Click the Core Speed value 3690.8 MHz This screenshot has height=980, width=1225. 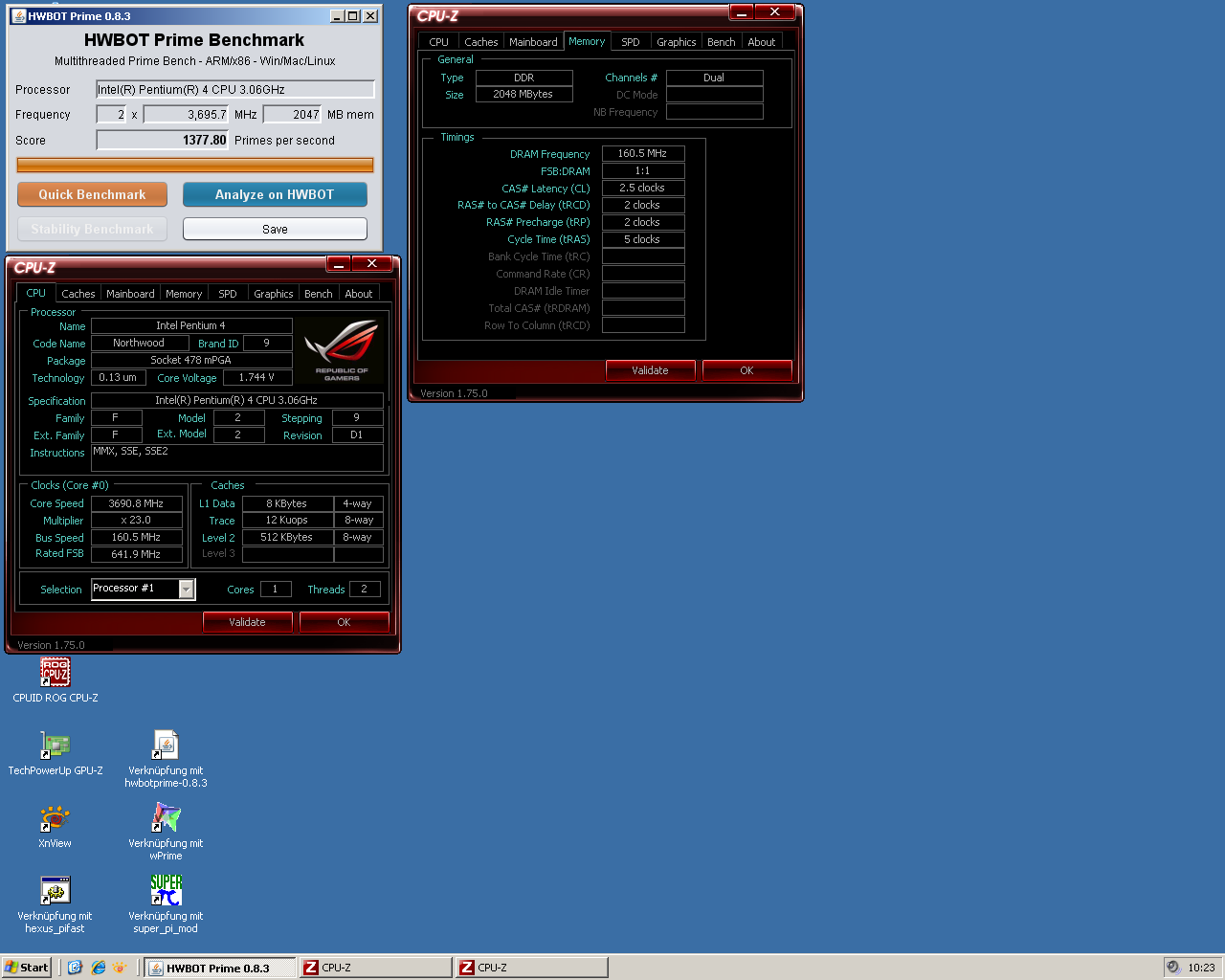coord(137,503)
